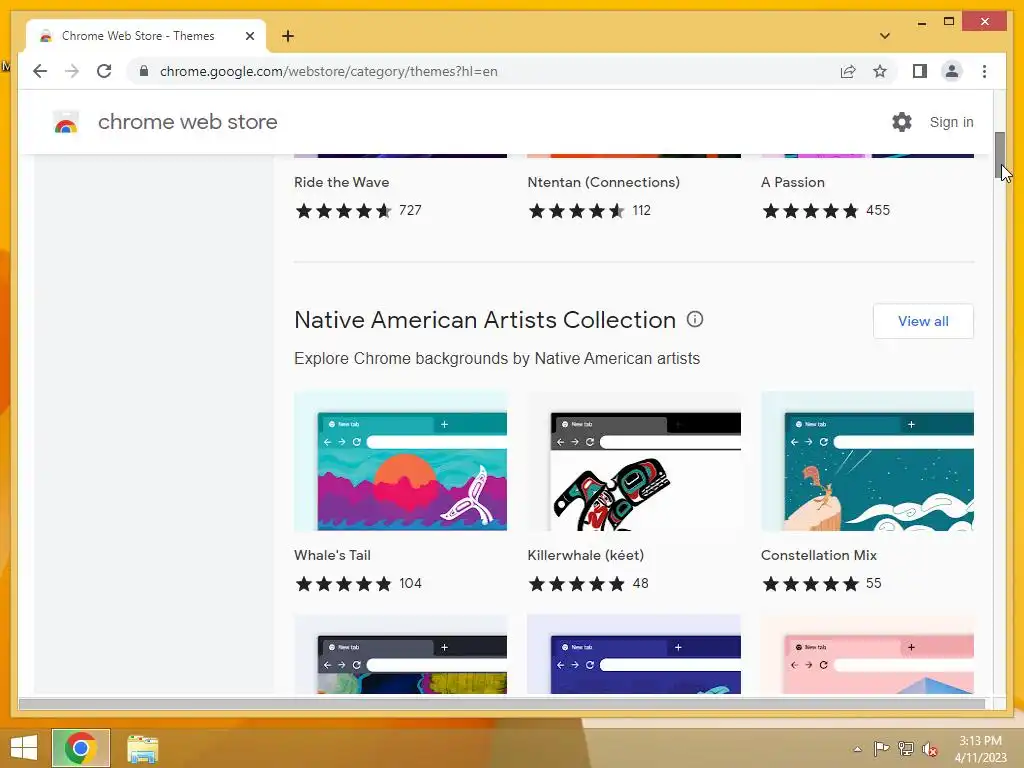Open the Killerwhale (kéet) theme thumbnail
The image size is (1024, 768).
click(634, 461)
